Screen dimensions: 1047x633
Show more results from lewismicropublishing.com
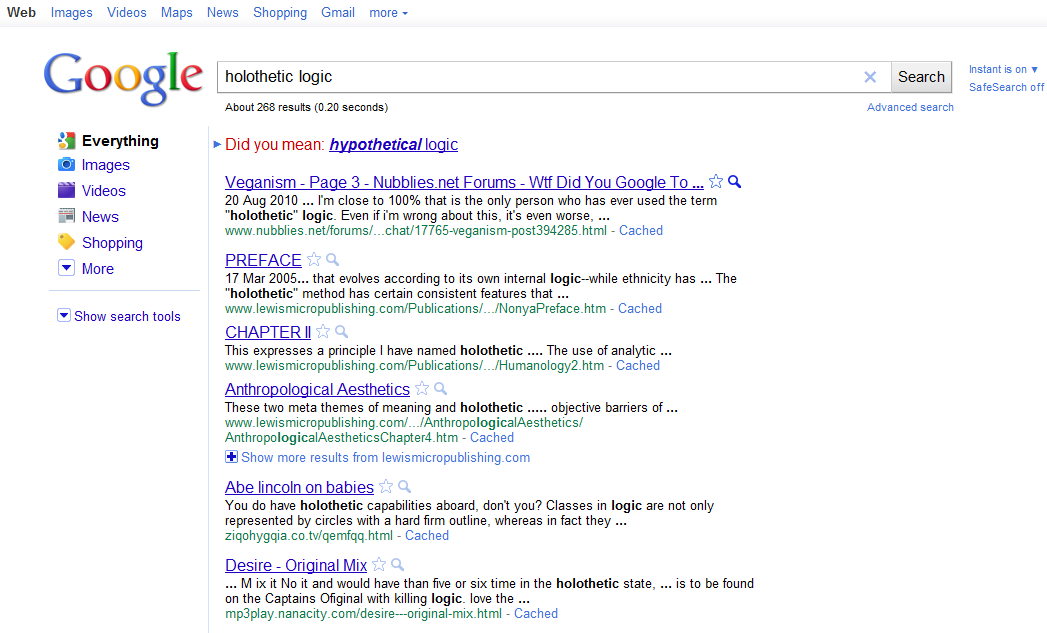385,457
